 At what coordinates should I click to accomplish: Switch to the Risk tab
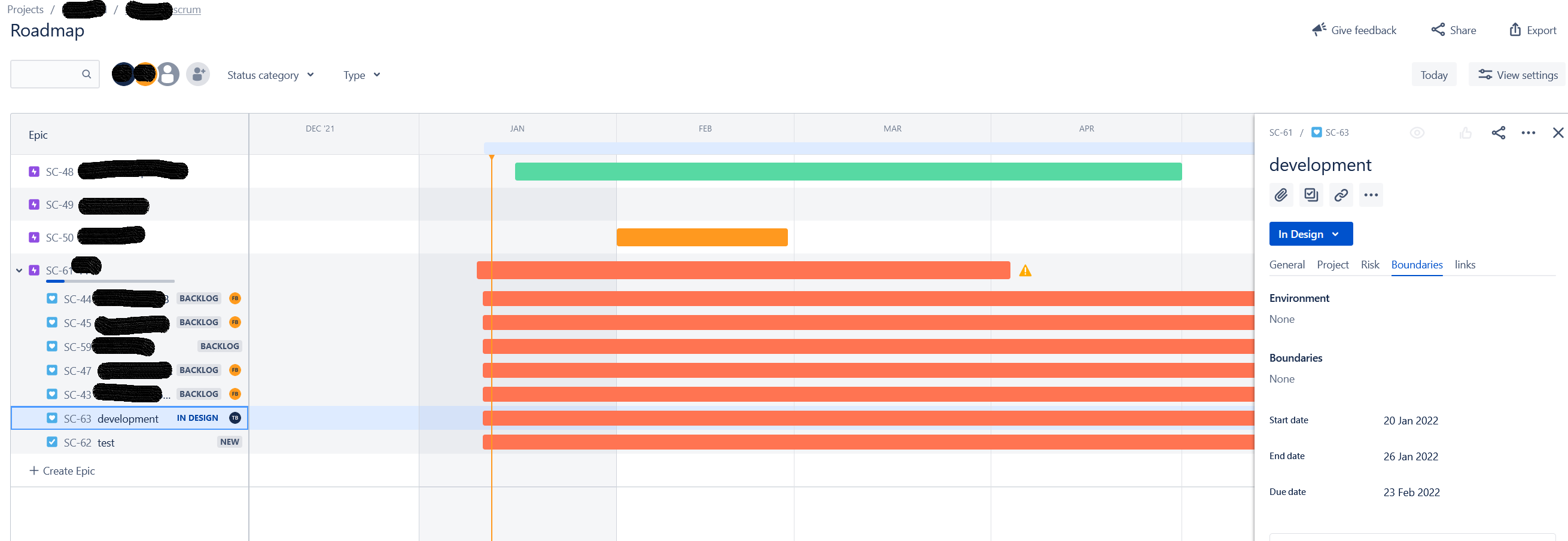click(x=1369, y=265)
